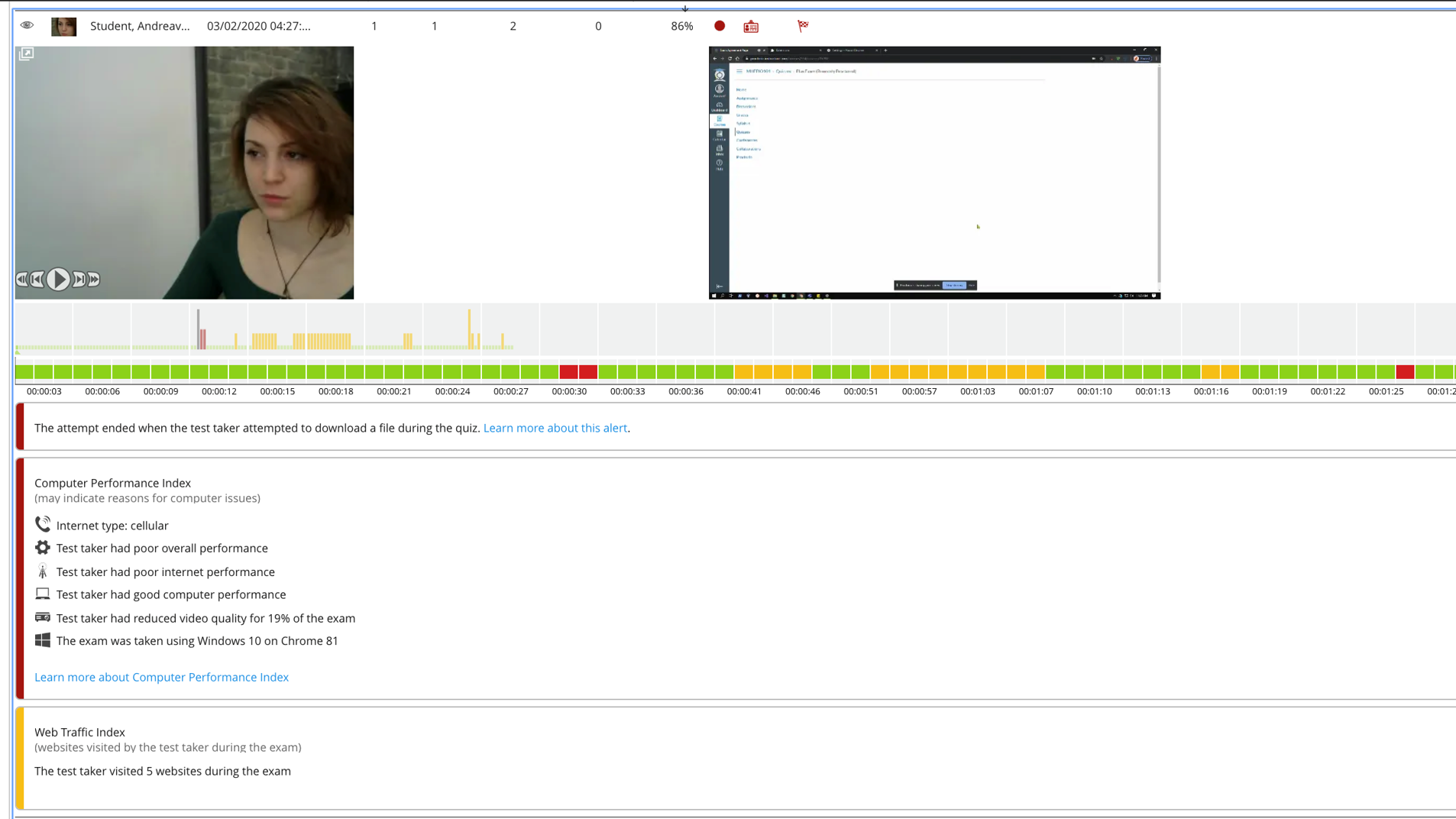Screen dimensions: 1456x819
Task: Click the fast-forward playback button
Action: point(94,280)
